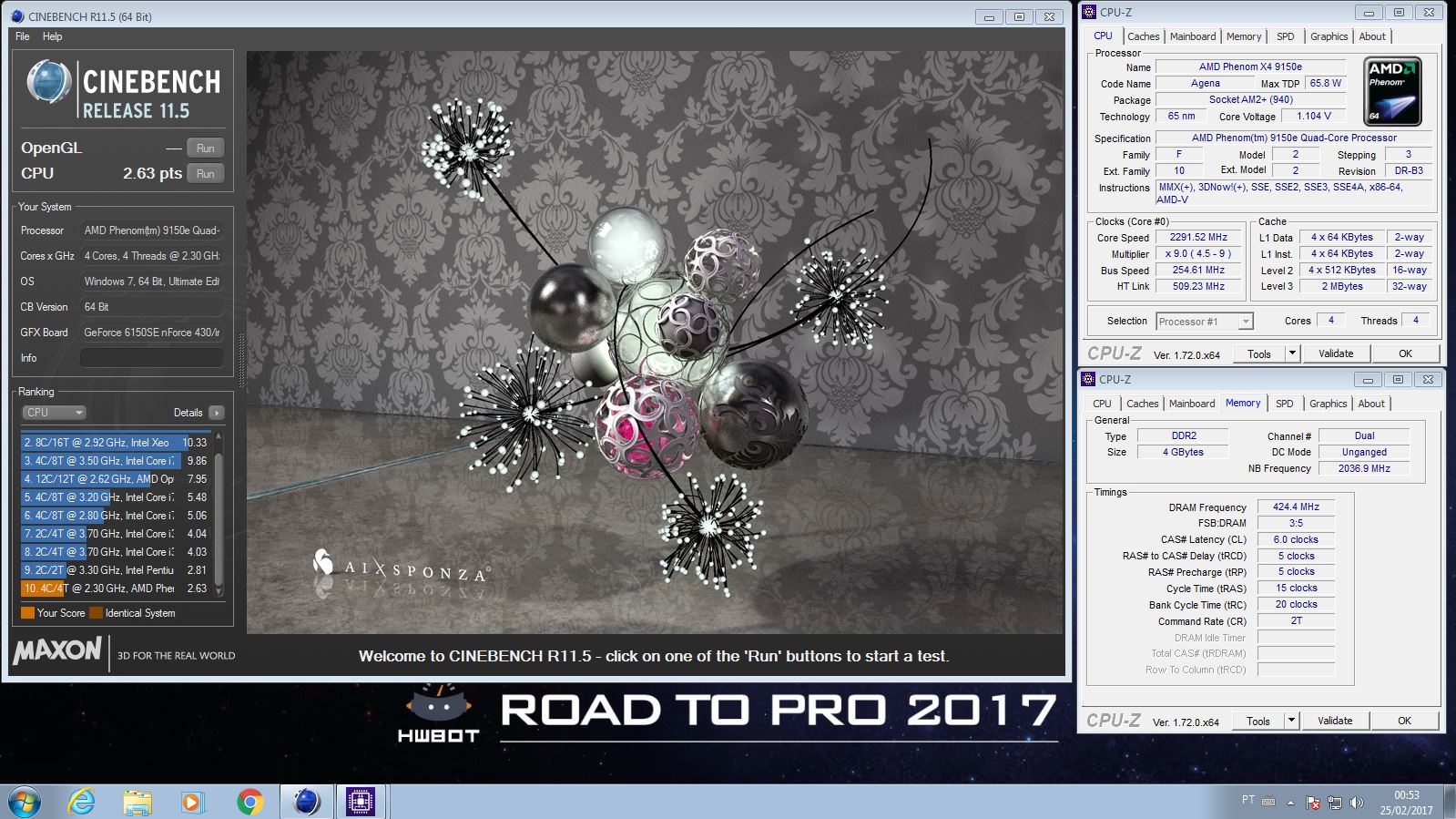The image size is (1456, 819).
Task: Click Your Score orange legend swatch
Action: 27,613
